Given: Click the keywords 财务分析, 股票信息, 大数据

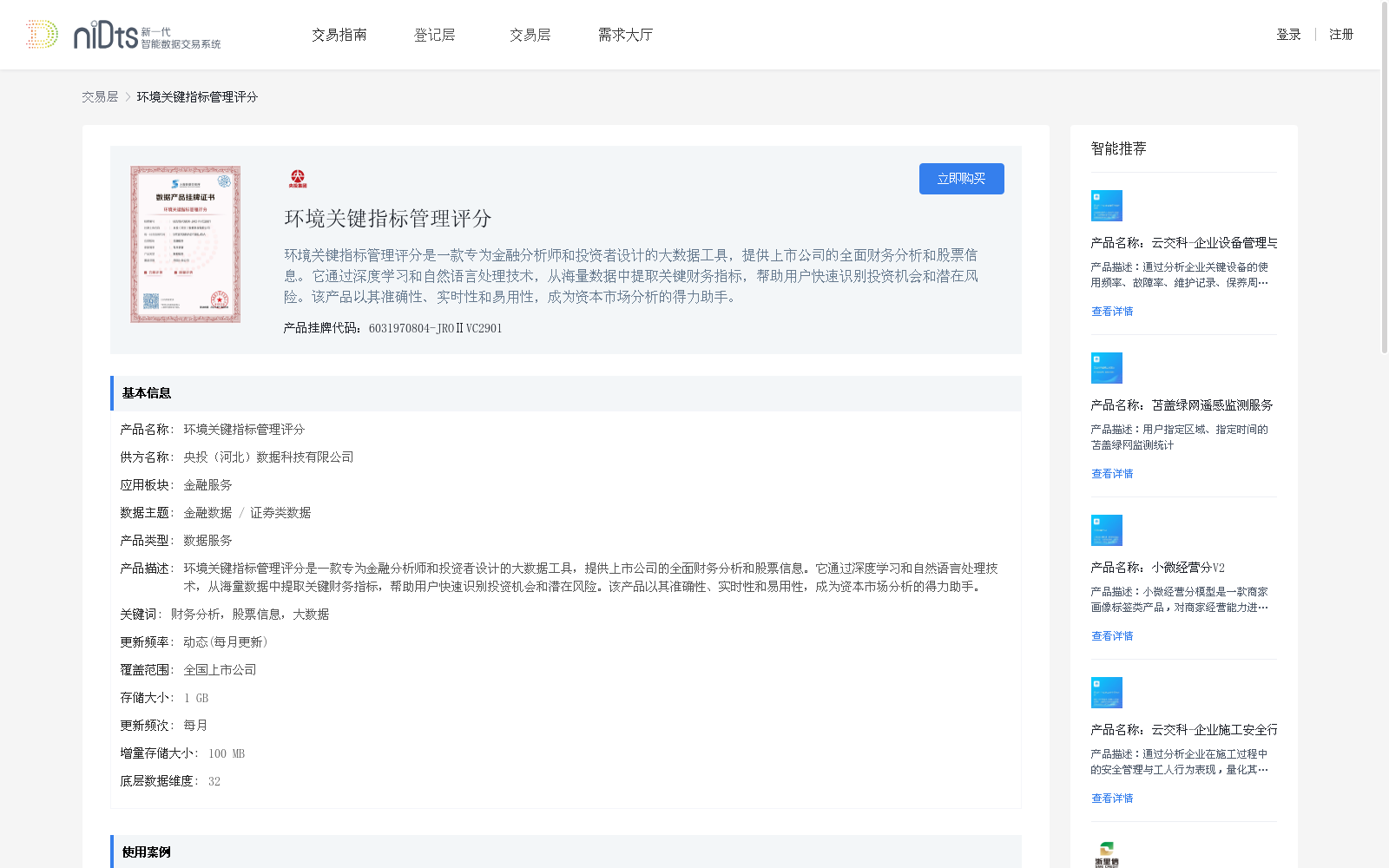Looking at the screenshot, I should (250, 615).
